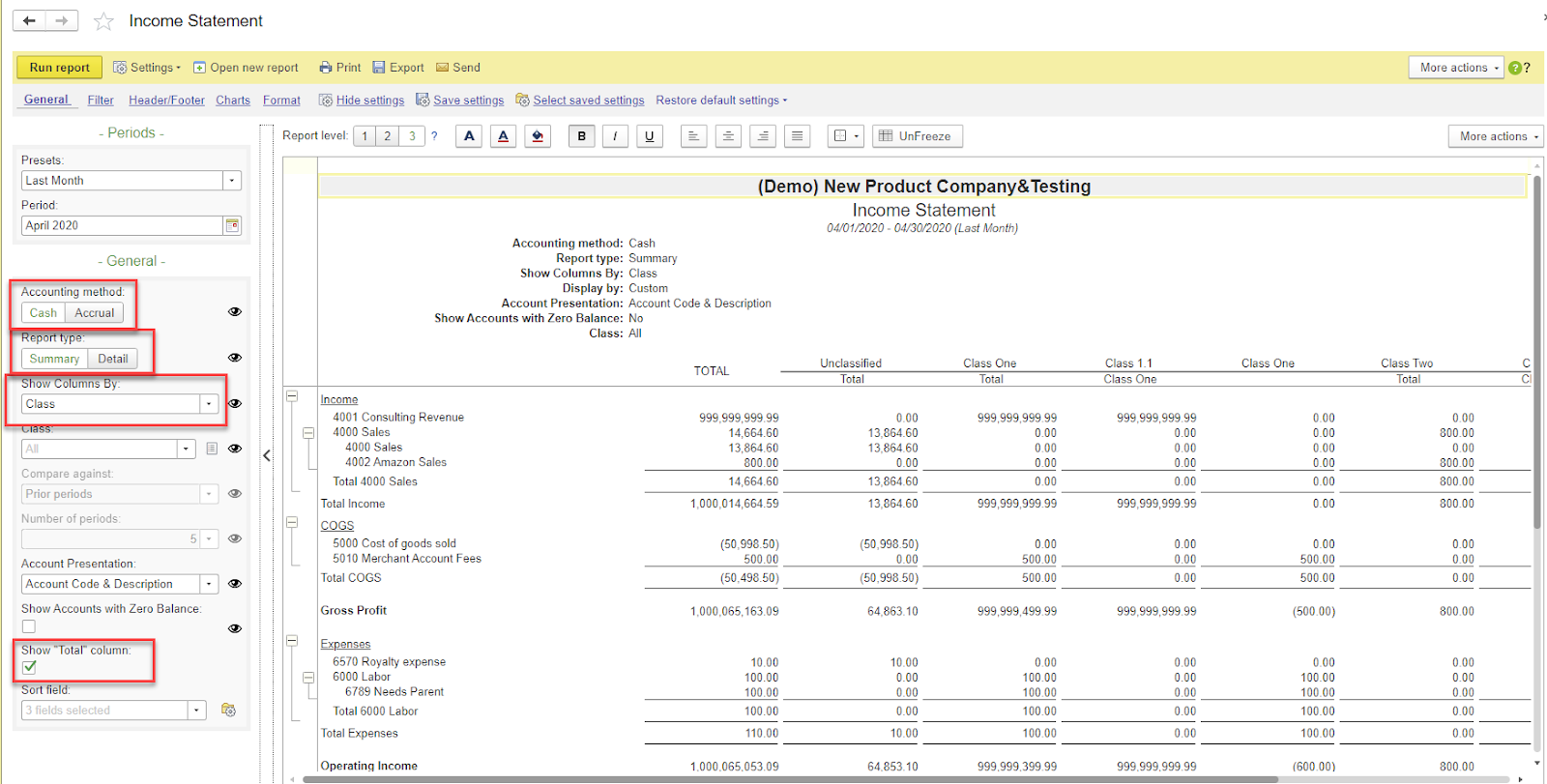1547x784 pixels.
Task: Click Open new report
Action: (x=246, y=68)
